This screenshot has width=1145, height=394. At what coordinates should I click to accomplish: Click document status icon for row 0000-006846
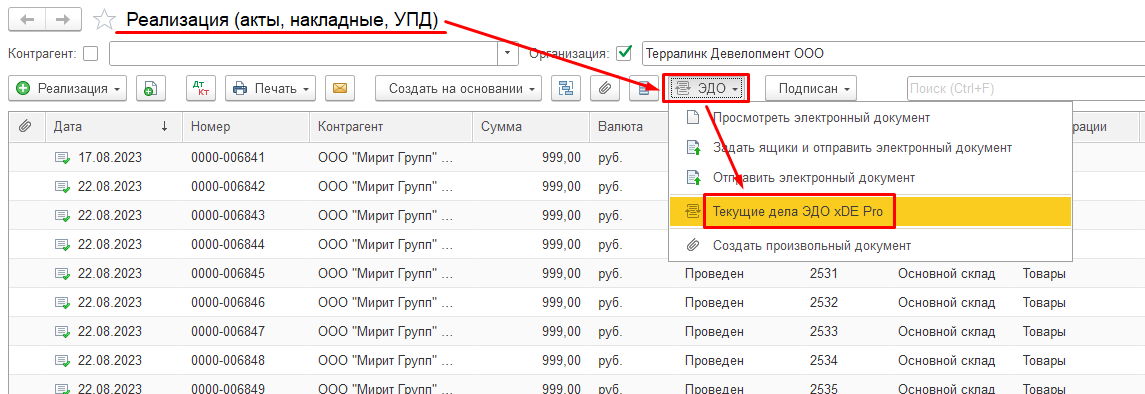(62, 302)
